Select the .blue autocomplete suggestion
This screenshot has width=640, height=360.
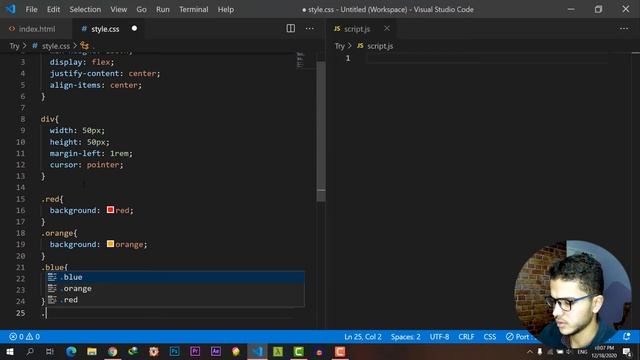(x=175, y=277)
